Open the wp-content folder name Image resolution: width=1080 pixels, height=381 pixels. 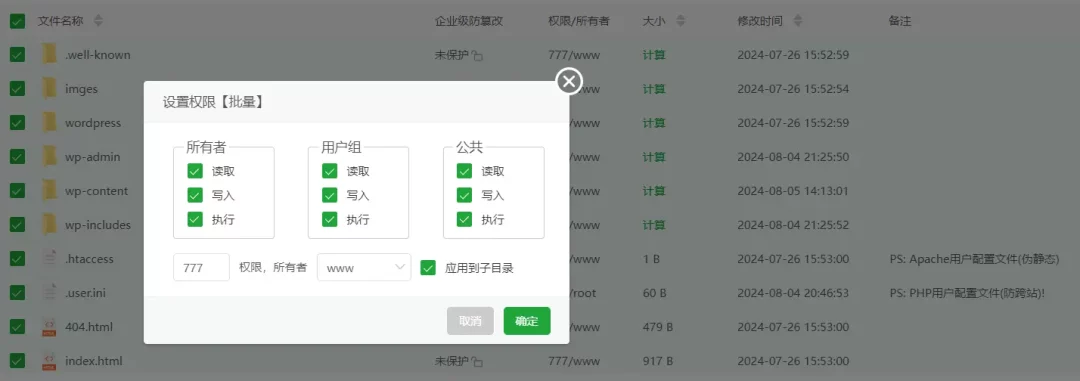[x=96, y=191]
